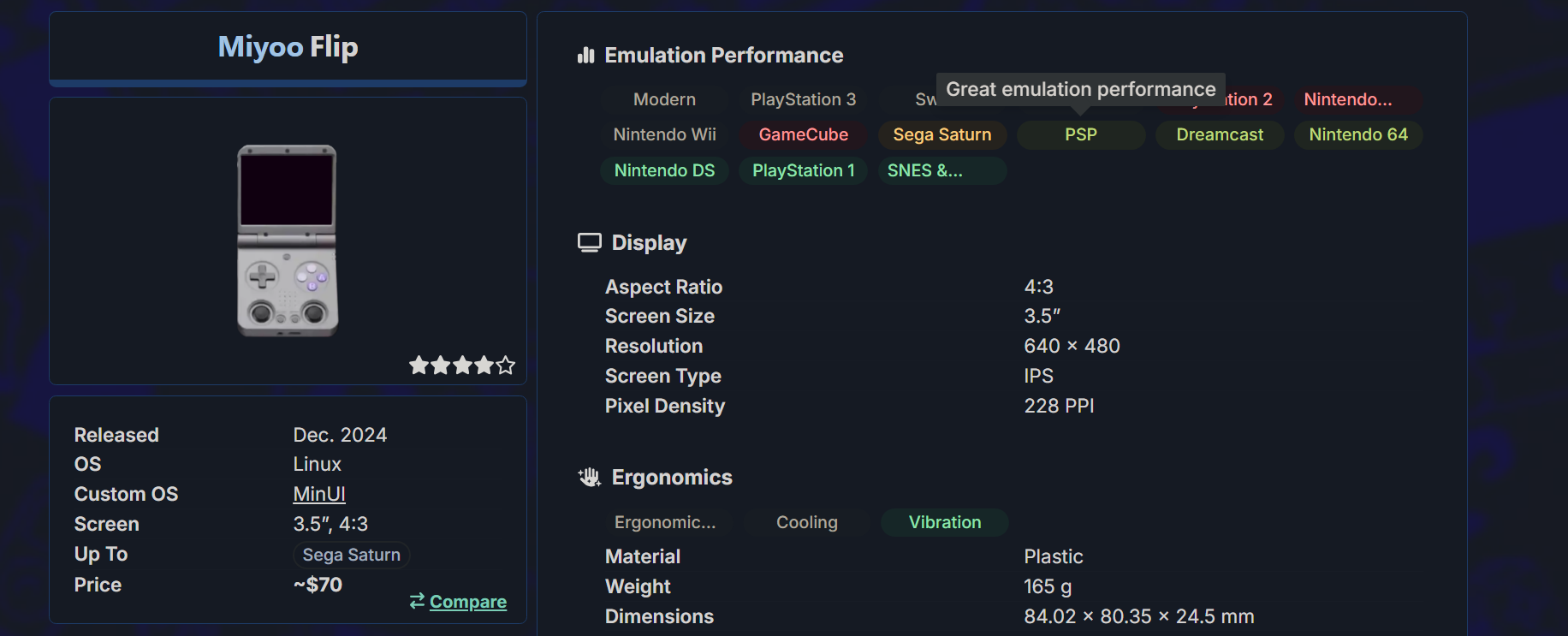
Task: Click the compare arrows icon
Action: (417, 601)
